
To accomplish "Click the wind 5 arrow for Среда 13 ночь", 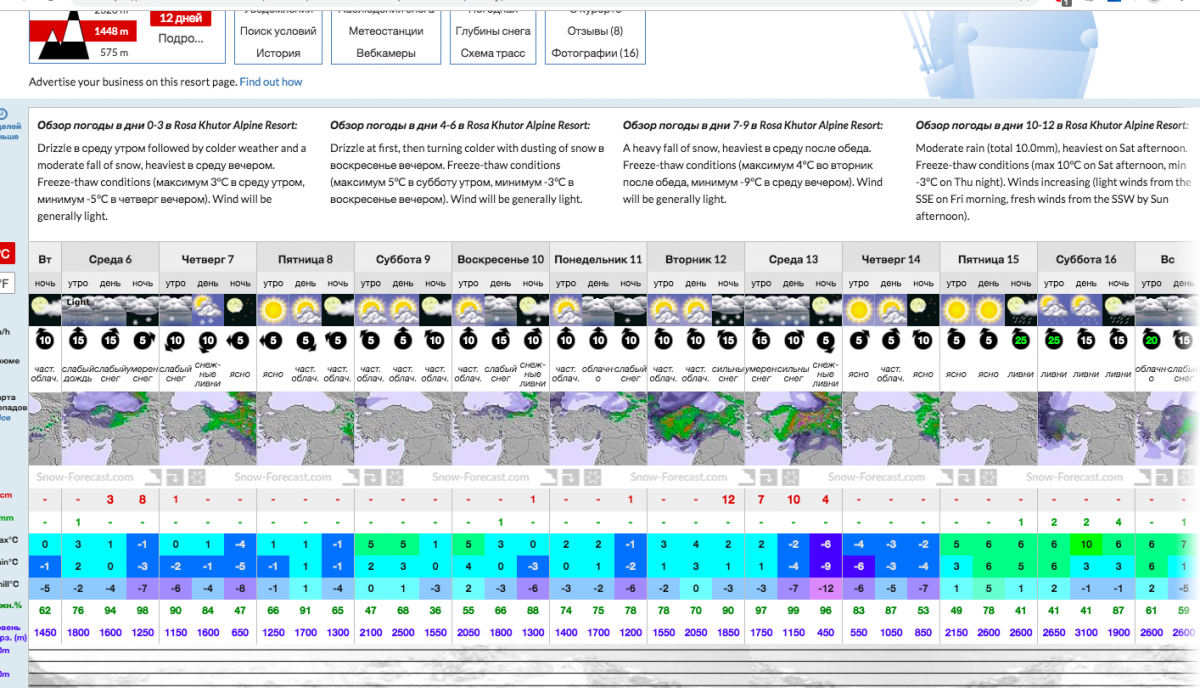I will 827,341.
